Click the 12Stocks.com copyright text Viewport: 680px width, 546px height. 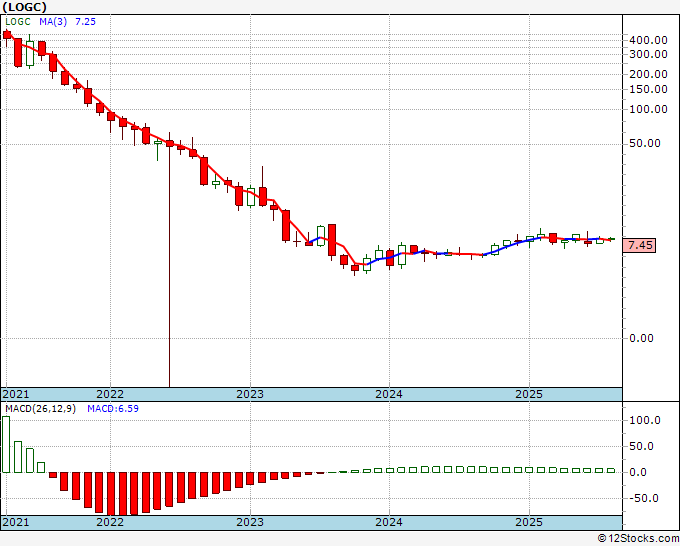pos(638,539)
